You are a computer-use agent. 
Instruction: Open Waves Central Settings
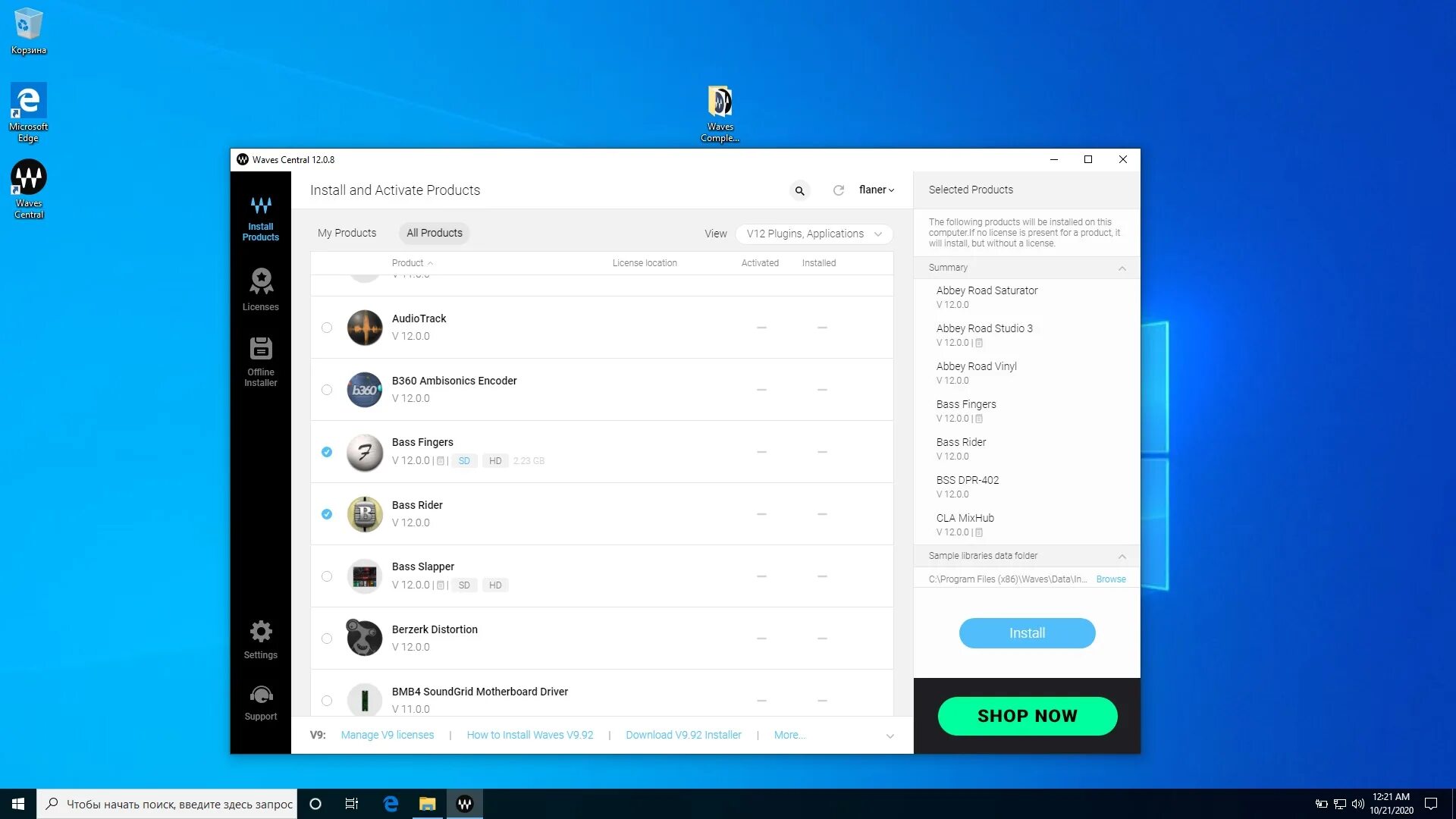point(260,639)
